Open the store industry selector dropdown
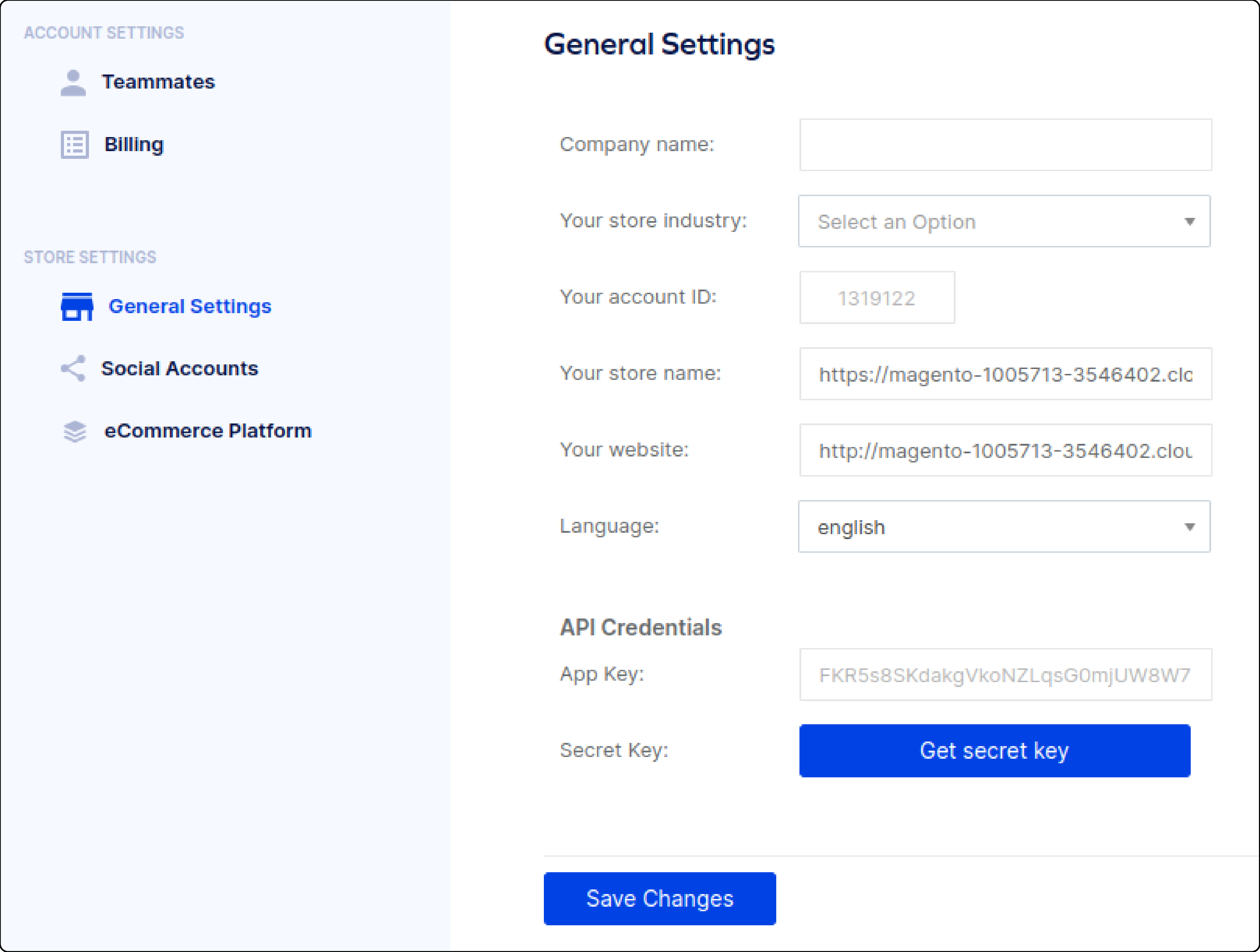This screenshot has height=952, width=1260. (1003, 221)
